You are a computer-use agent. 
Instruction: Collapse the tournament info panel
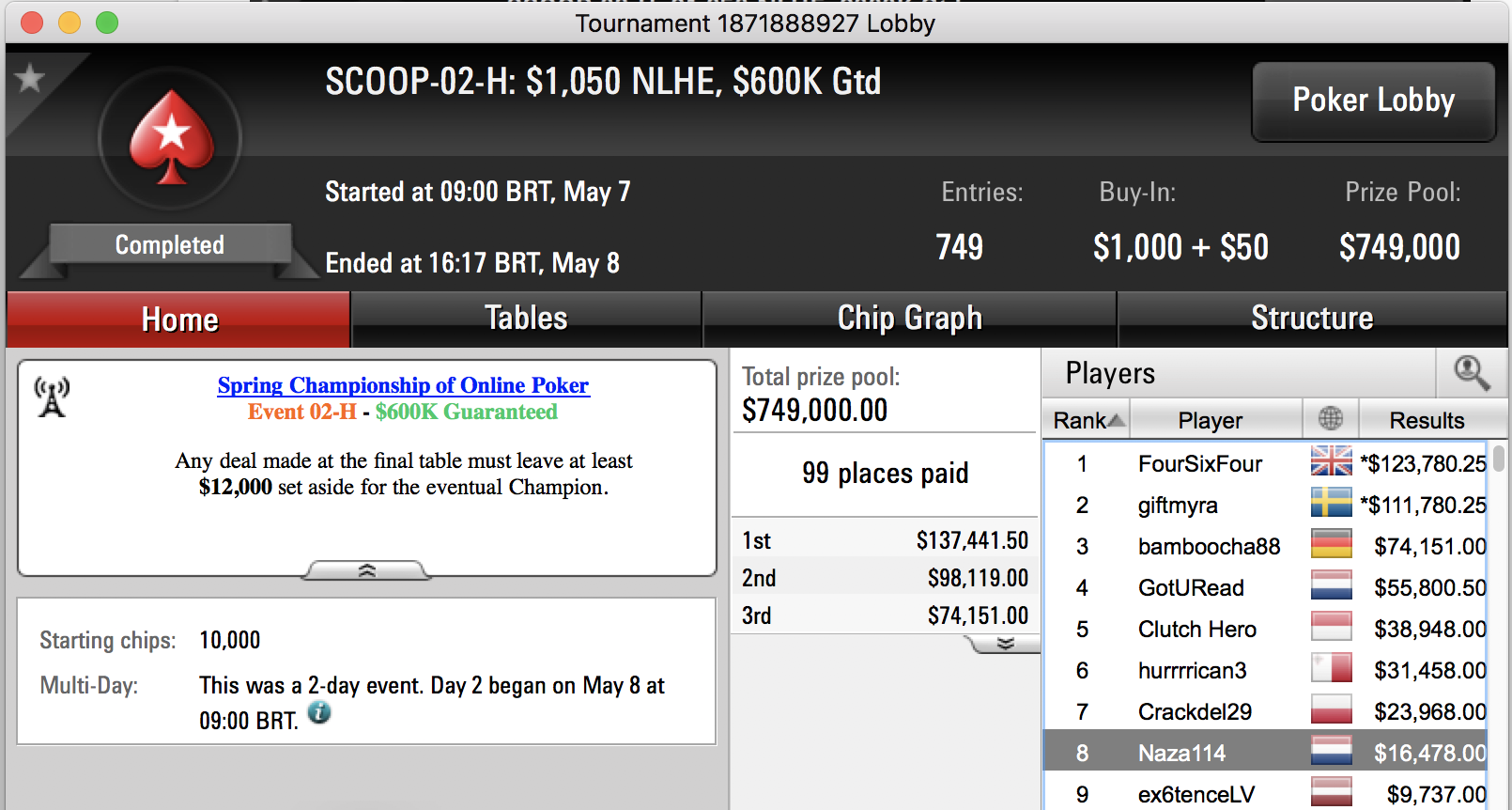(367, 570)
